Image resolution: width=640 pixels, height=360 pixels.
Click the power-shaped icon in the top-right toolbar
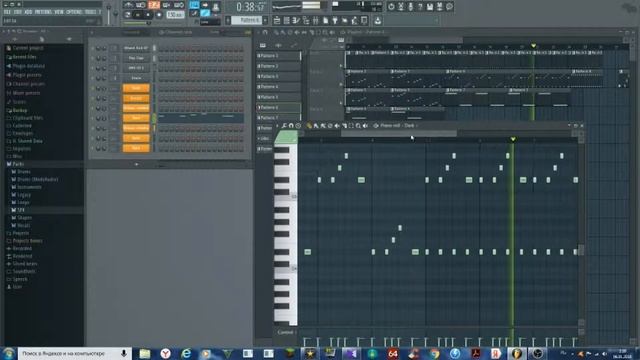coord(391,7)
